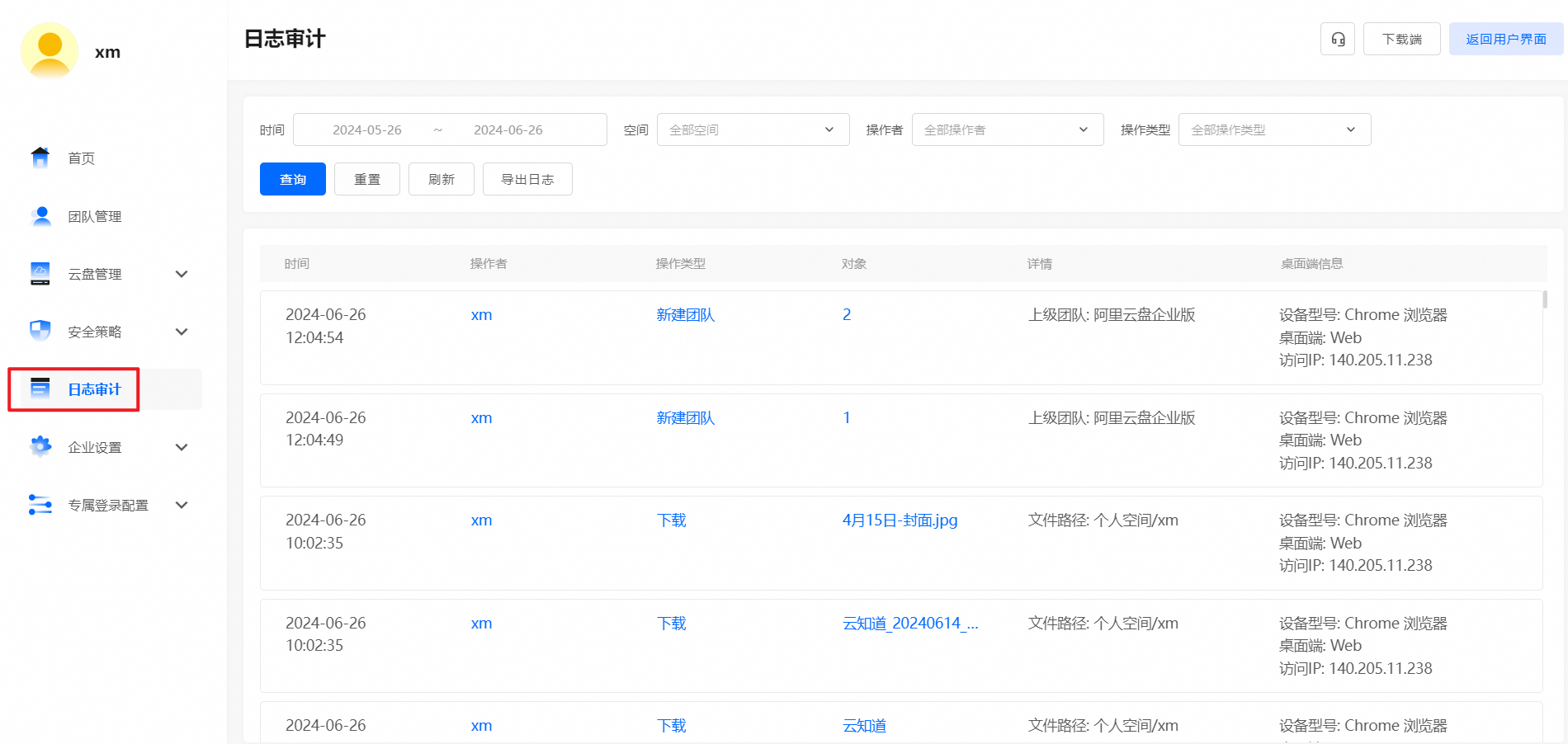The width and height of the screenshot is (1568, 744).
Task: Click the 桌面端信息 column header
Action: pos(1312,264)
